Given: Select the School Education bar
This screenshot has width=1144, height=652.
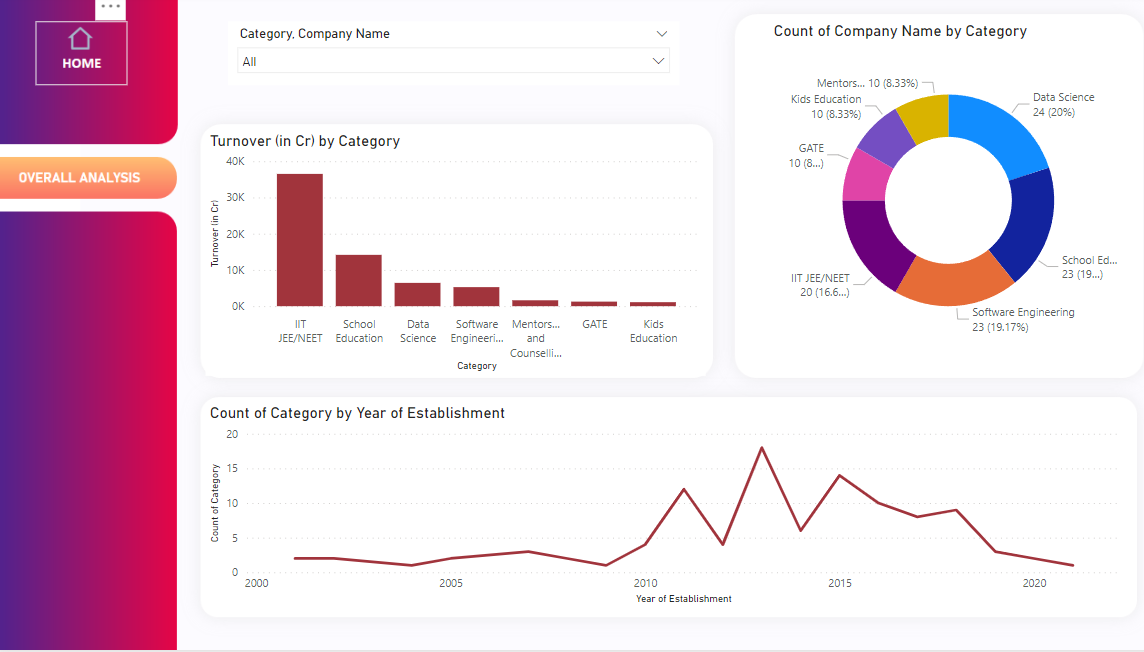Looking at the screenshot, I should [x=358, y=279].
